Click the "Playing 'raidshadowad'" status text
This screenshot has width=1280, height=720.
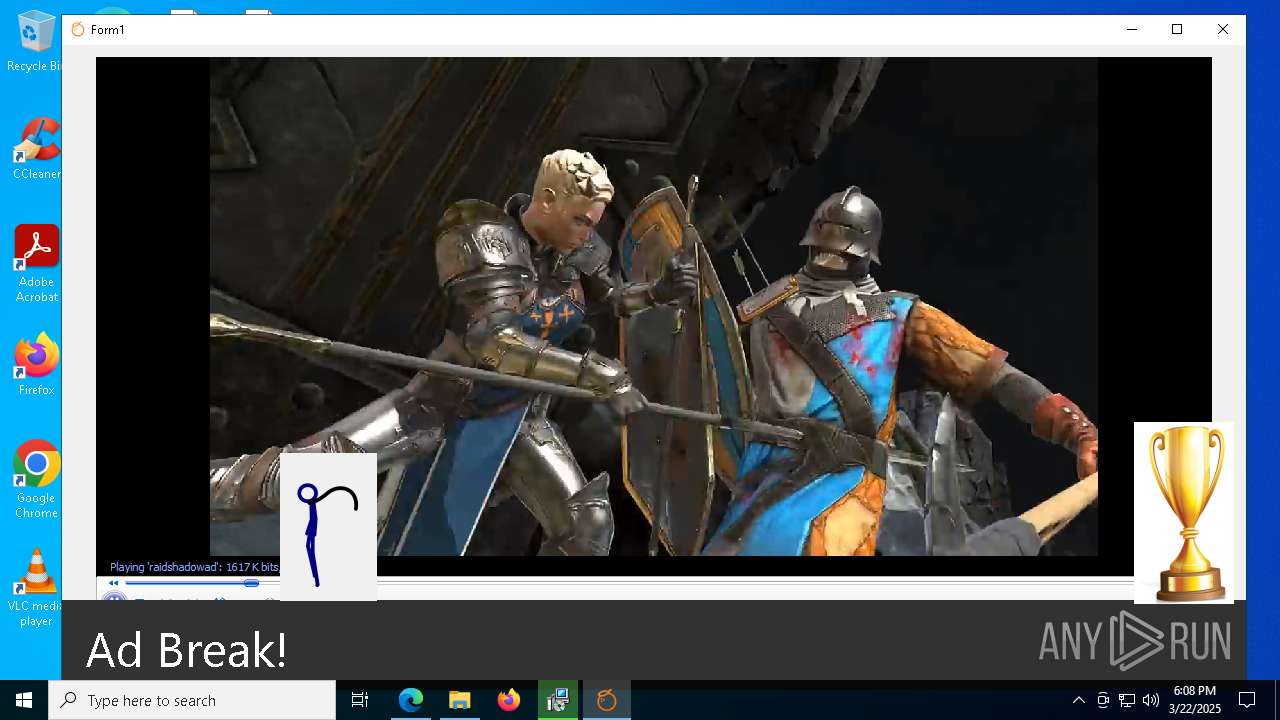click(194, 567)
